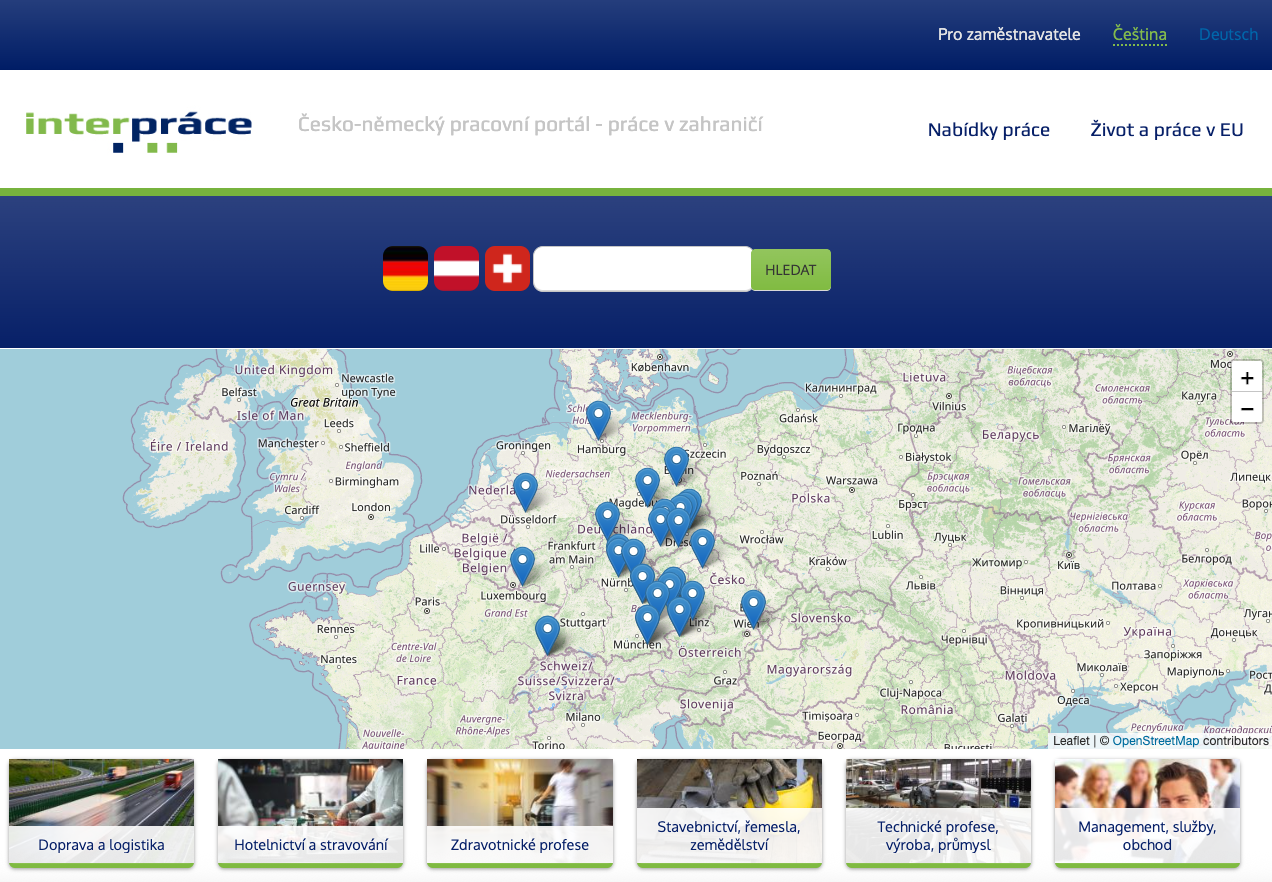This screenshot has width=1272, height=882.
Task: Open Hotelnictví a stravování category
Action: pos(310,813)
